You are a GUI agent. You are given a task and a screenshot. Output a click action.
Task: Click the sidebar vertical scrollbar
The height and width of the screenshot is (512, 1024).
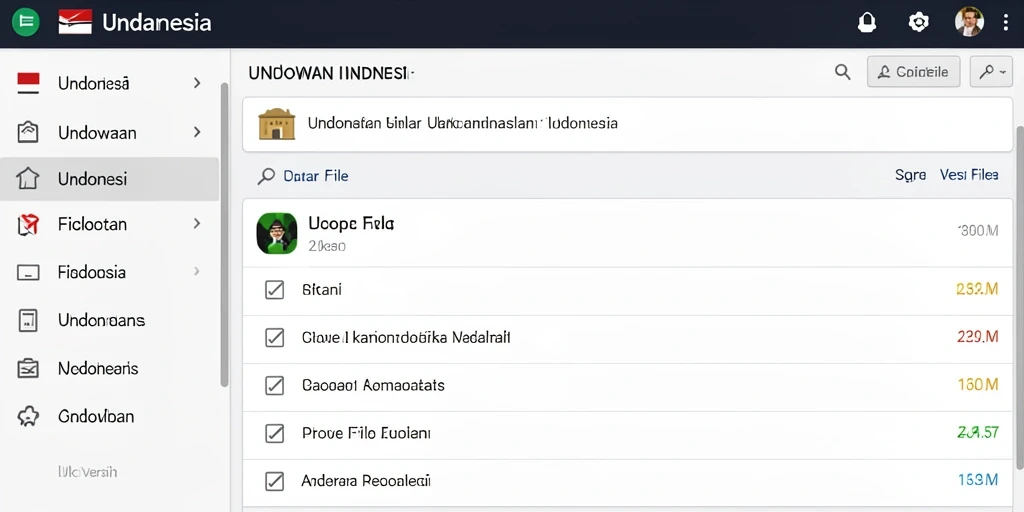(224, 235)
